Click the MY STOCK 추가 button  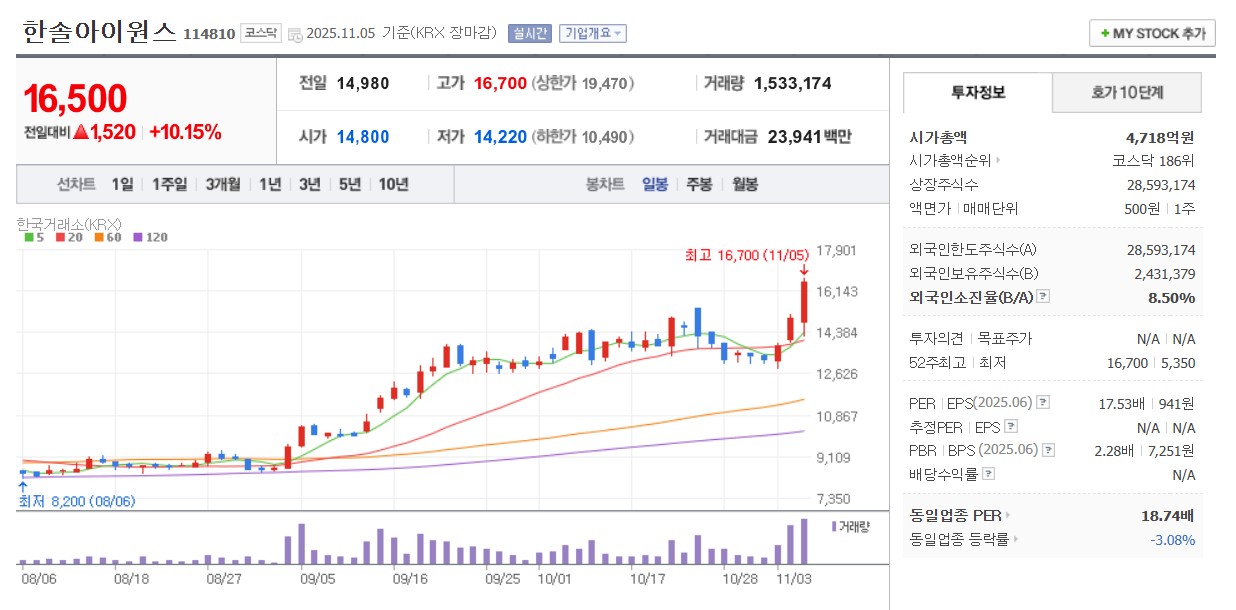click(1151, 32)
